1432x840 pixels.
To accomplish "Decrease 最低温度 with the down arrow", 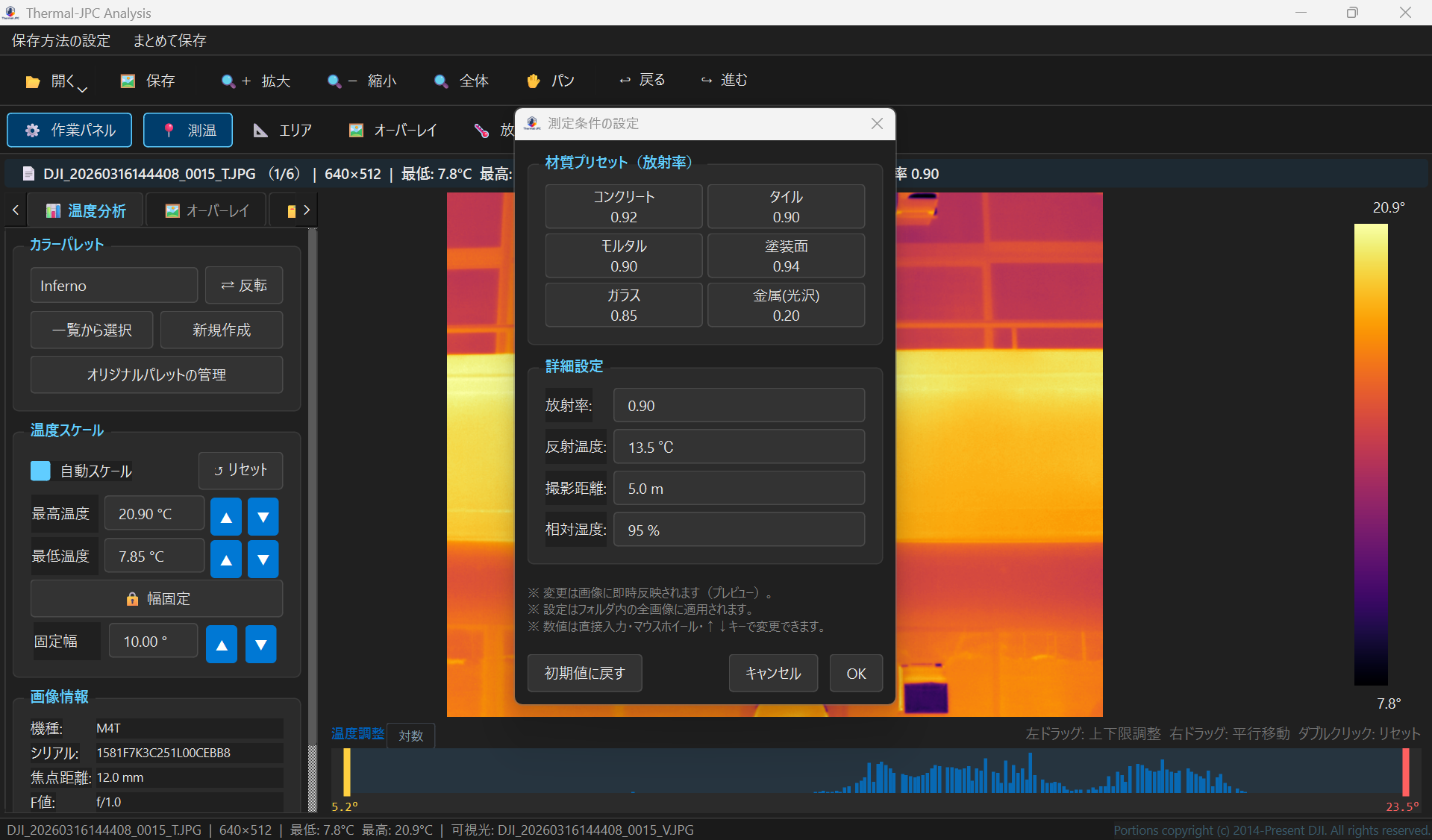I will 263,560.
